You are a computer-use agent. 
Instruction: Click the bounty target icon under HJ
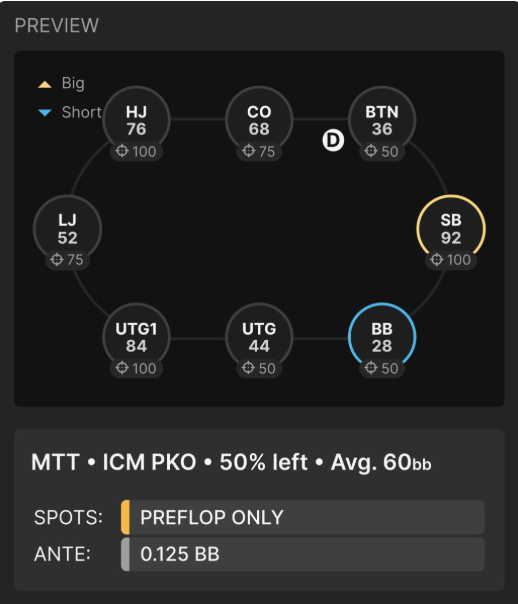tap(122, 151)
